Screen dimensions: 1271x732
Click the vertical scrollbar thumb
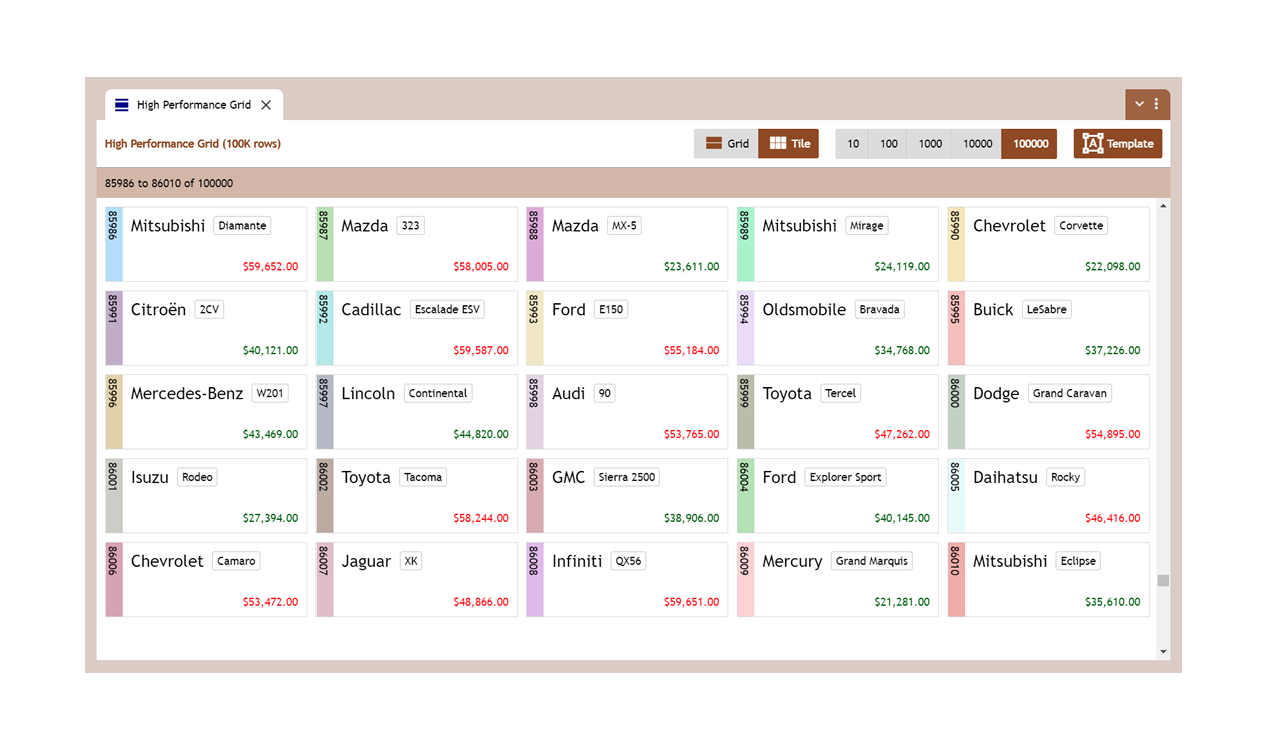click(x=1163, y=581)
